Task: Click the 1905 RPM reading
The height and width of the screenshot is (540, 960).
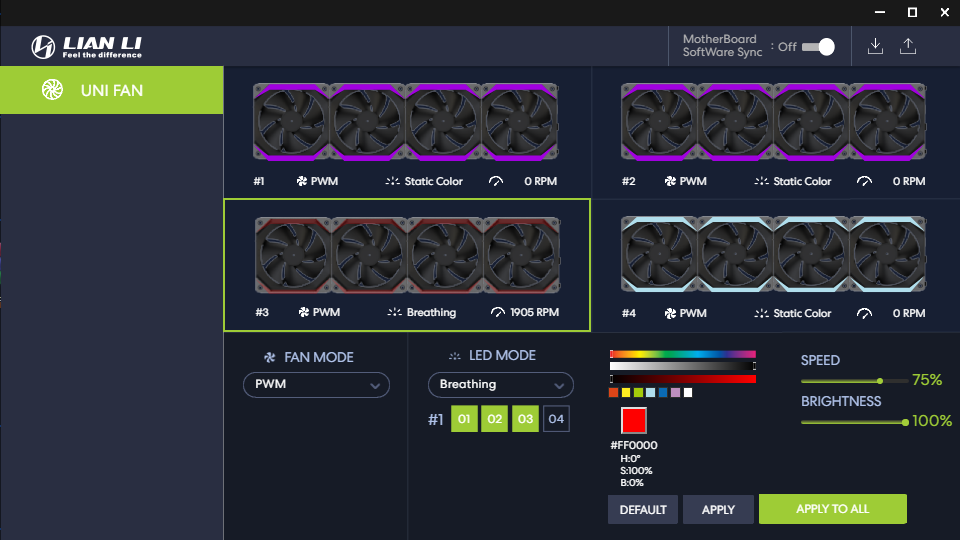Action: click(534, 312)
